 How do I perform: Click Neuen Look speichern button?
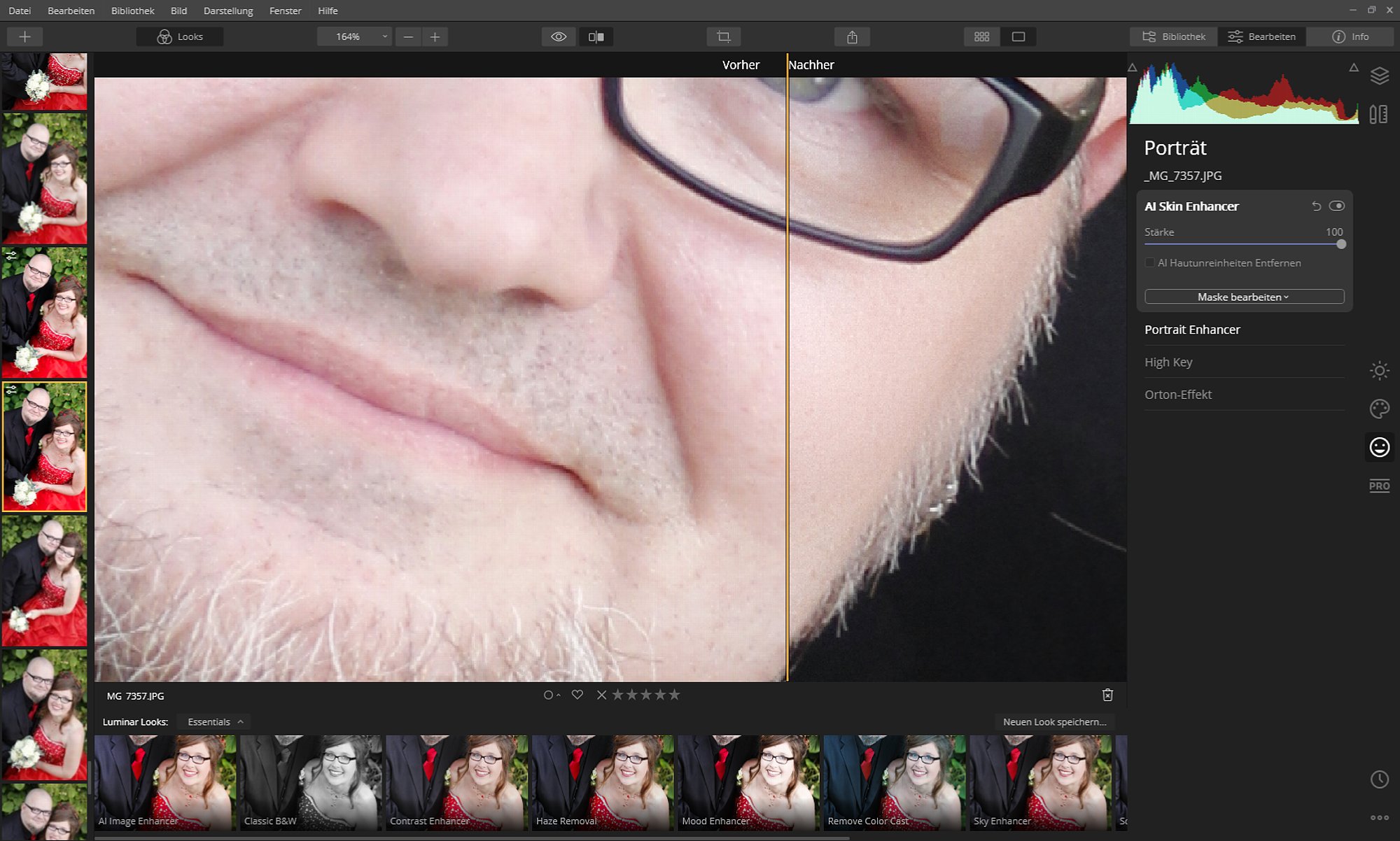pyautogui.click(x=1054, y=722)
